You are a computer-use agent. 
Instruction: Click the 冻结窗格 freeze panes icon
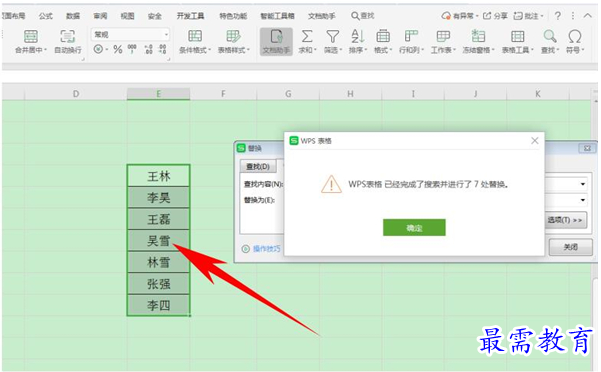(x=478, y=36)
